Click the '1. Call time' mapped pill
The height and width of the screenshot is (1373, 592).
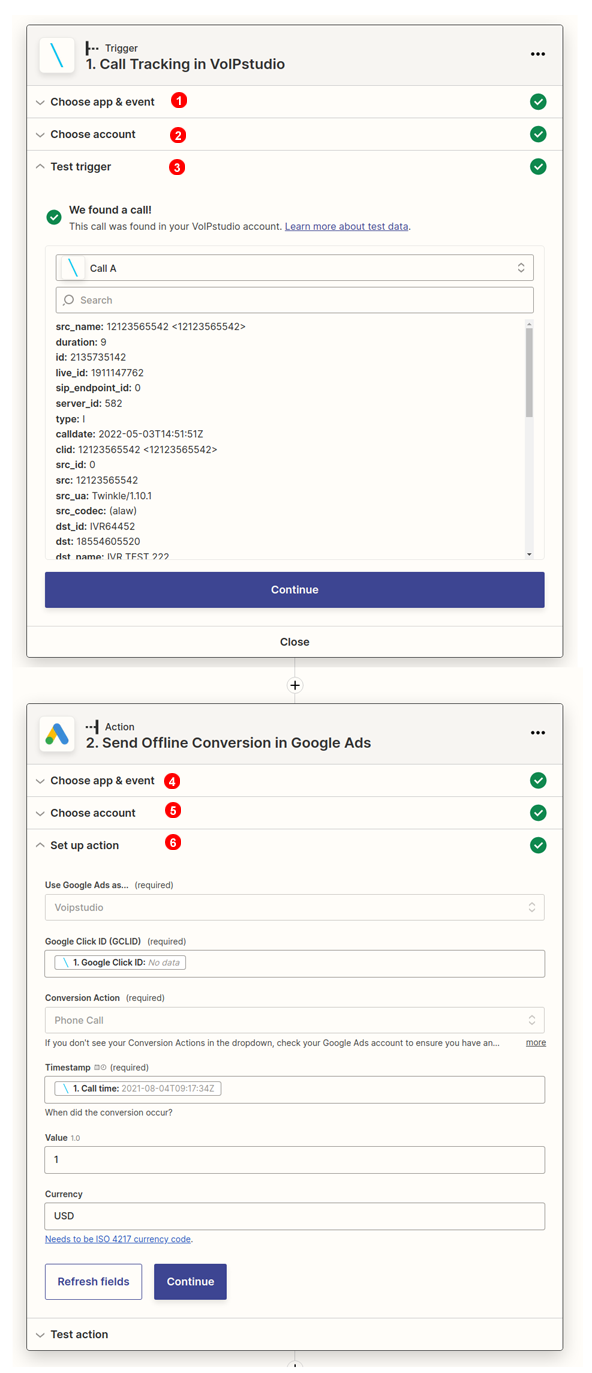tap(138, 1089)
